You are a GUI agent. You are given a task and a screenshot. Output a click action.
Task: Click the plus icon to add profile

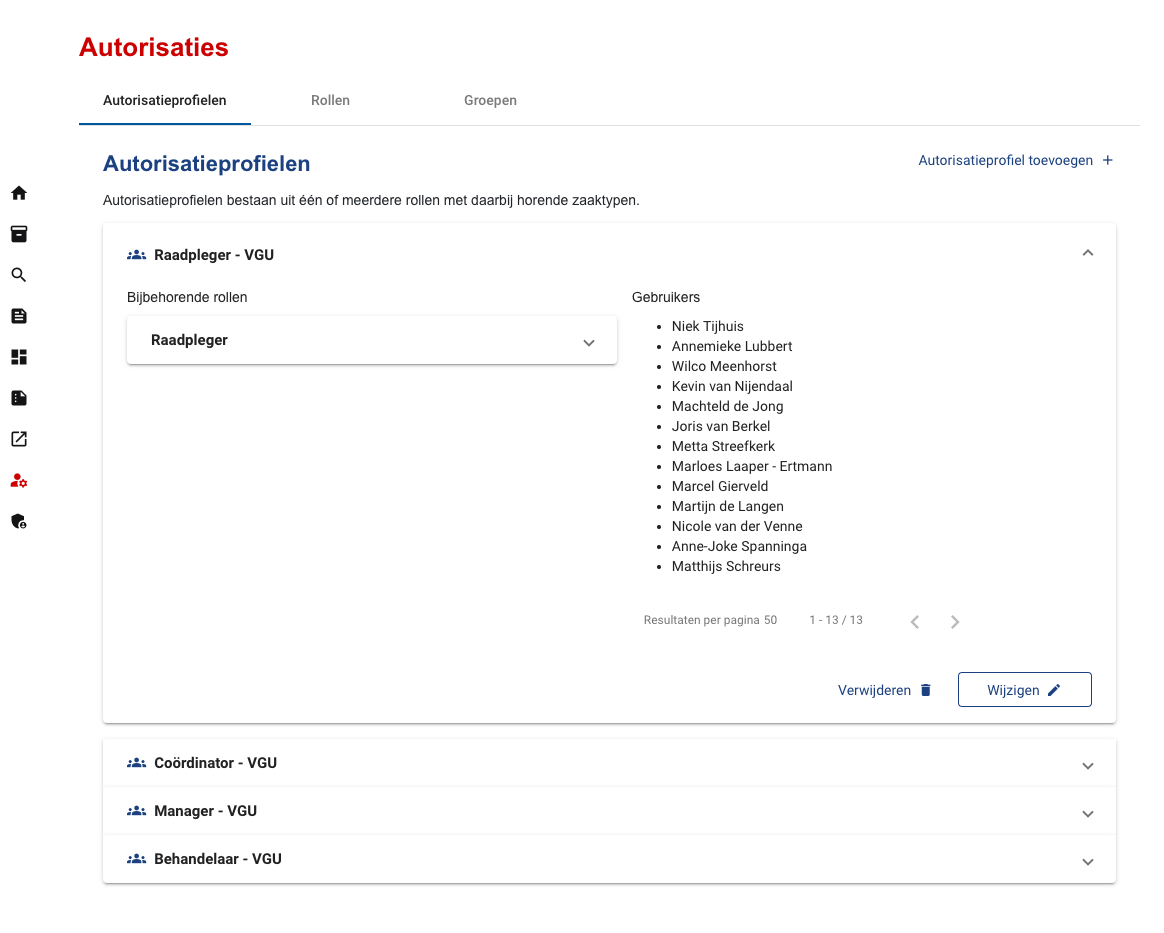[x=1108, y=160]
